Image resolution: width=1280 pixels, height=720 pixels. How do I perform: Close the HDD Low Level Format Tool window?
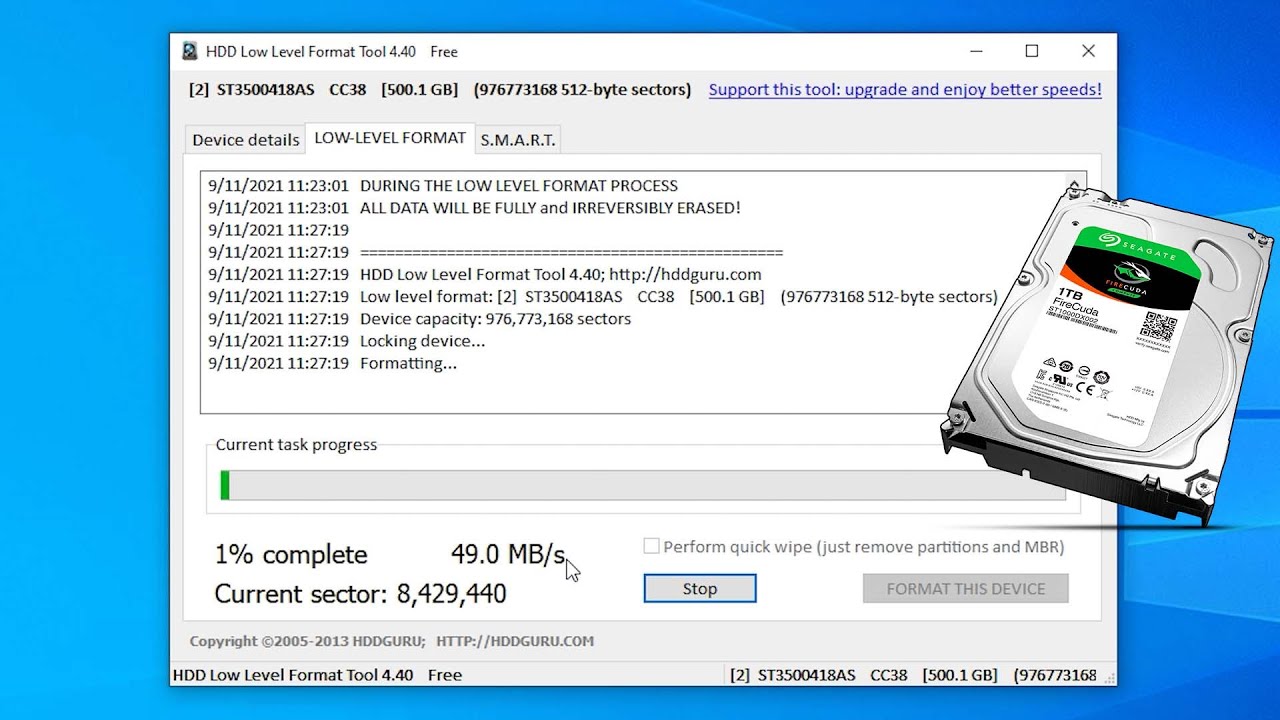click(x=1088, y=51)
